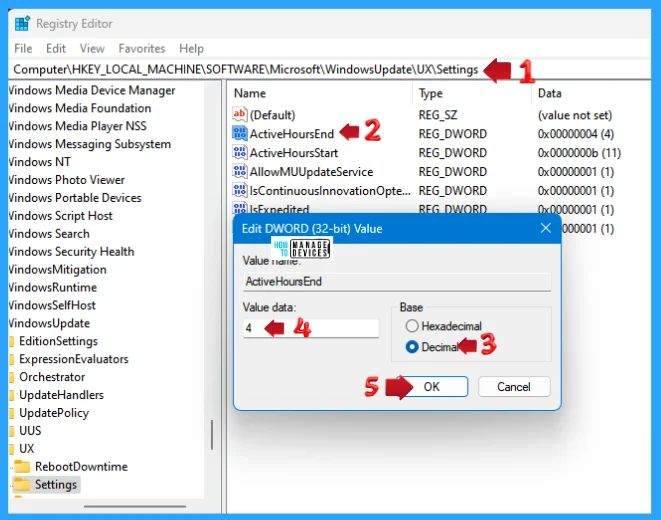Select UpdatePolicy key
This screenshot has height=520, width=661.
pos(54,413)
